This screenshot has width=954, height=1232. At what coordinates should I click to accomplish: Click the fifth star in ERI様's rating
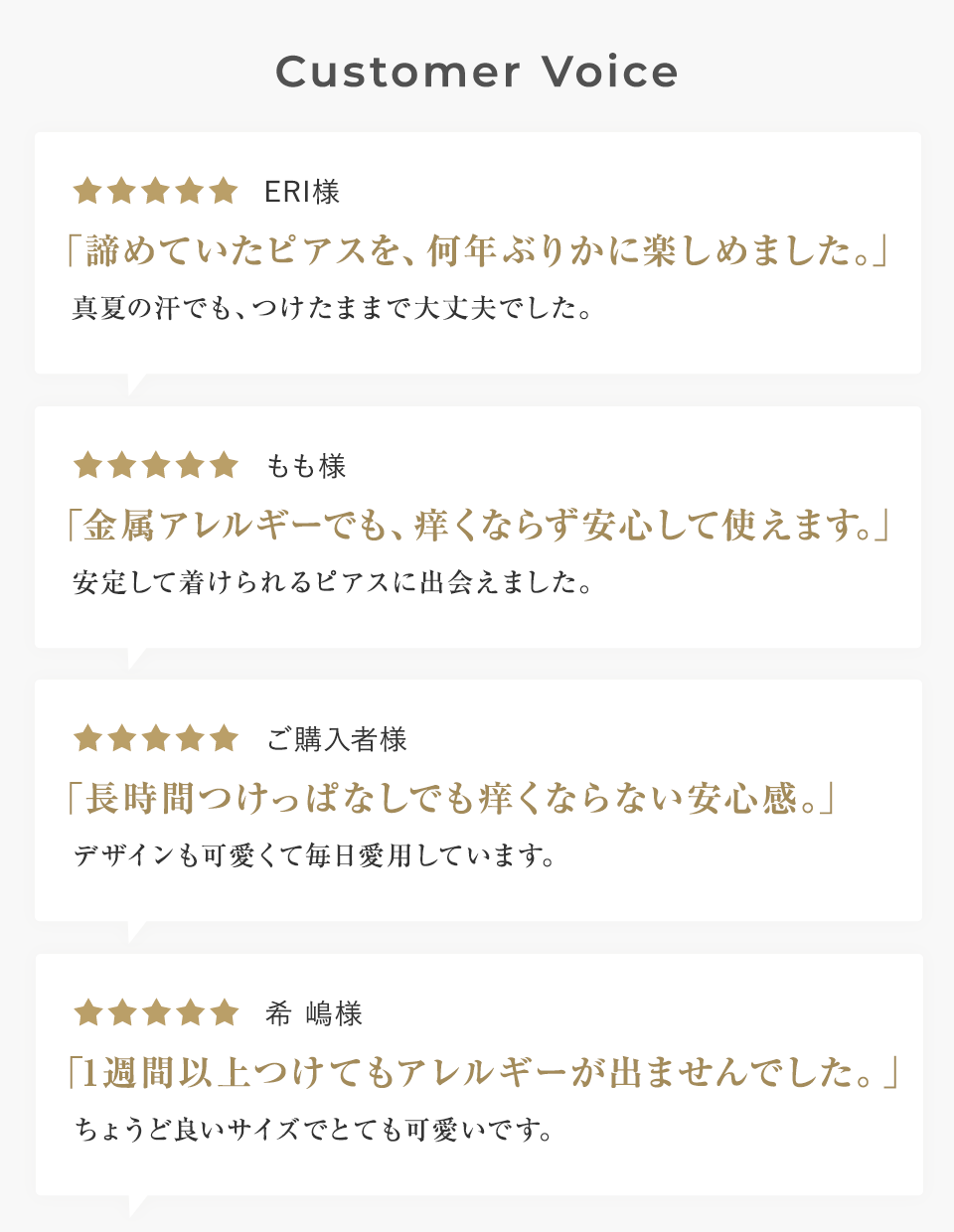click(x=224, y=190)
